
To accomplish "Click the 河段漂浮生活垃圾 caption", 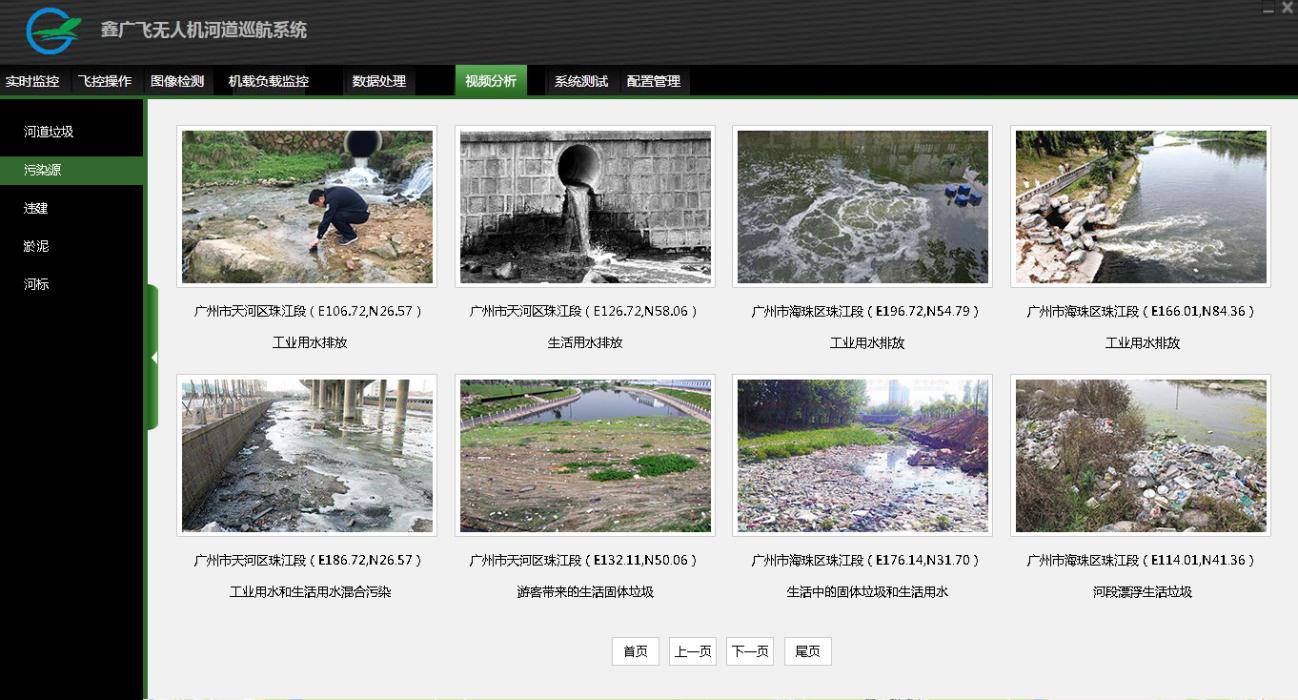I will pos(1143,592).
